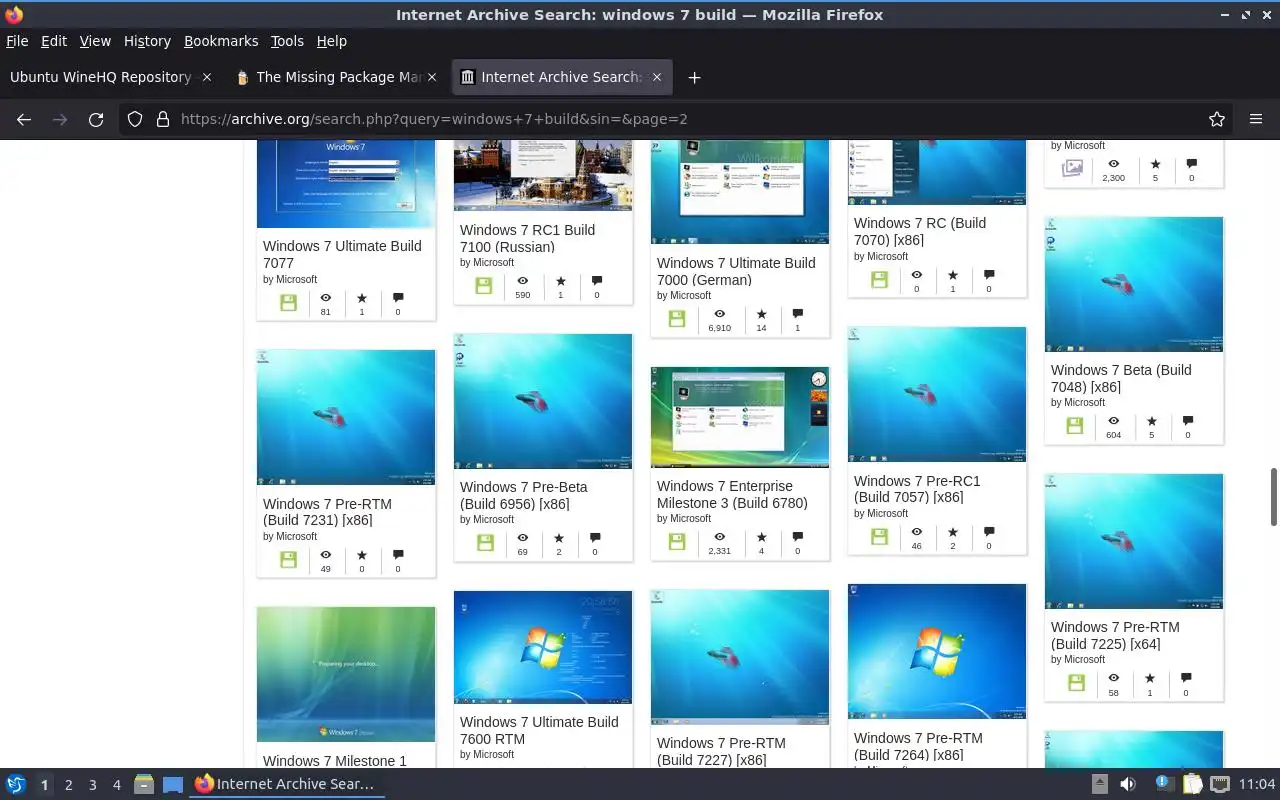Open the Bookmarks menu
The image size is (1280, 800).
pos(221,41)
